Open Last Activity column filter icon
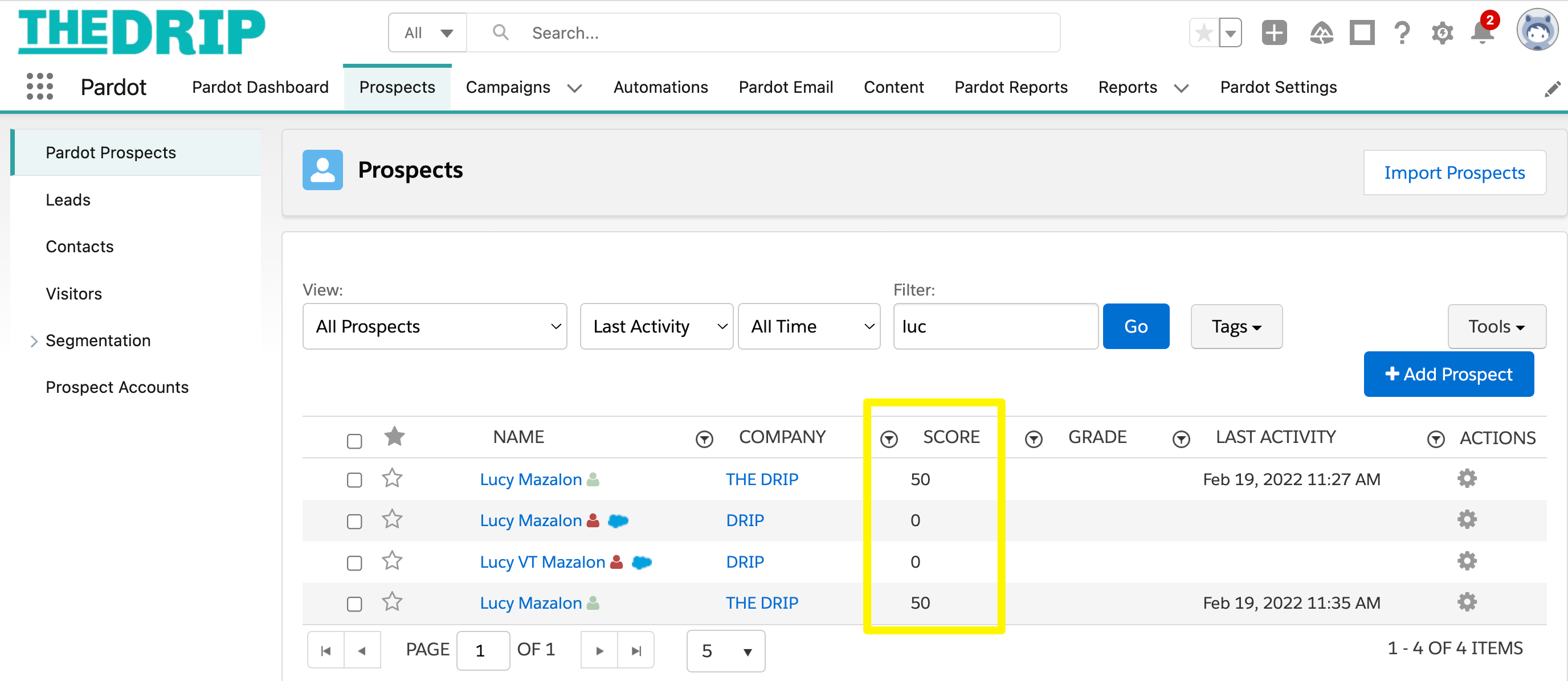 click(x=1436, y=438)
